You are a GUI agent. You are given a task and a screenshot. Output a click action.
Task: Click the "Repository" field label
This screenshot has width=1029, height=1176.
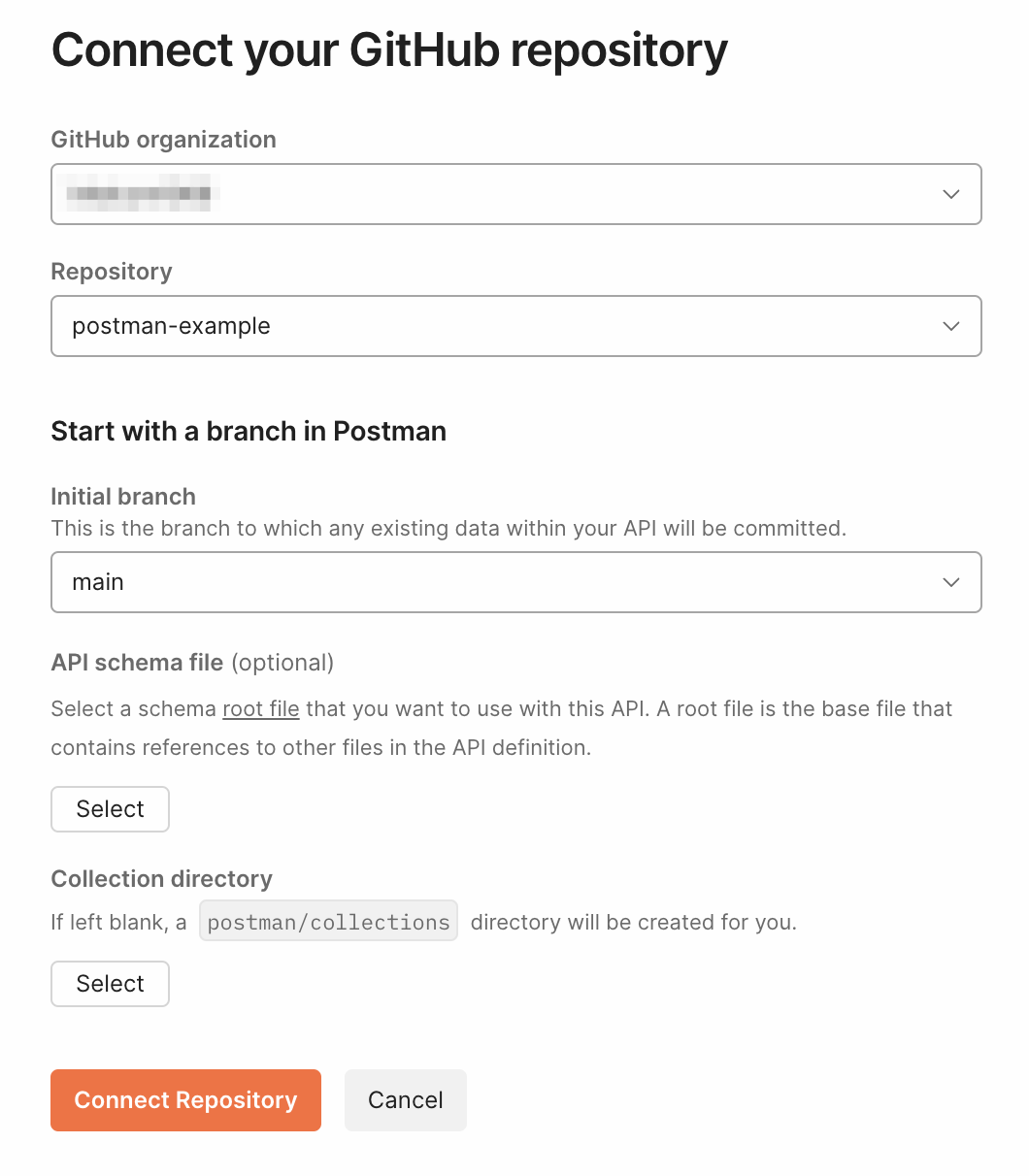click(x=112, y=272)
